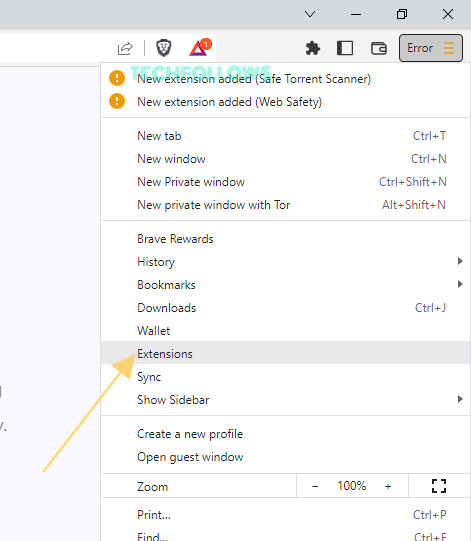Expand the History submenu arrow

point(460,261)
